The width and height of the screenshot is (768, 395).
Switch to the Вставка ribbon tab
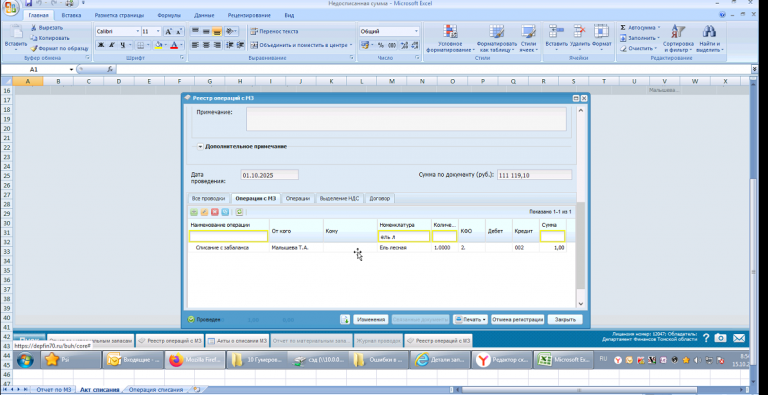pyautogui.click(x=72, y=15)
